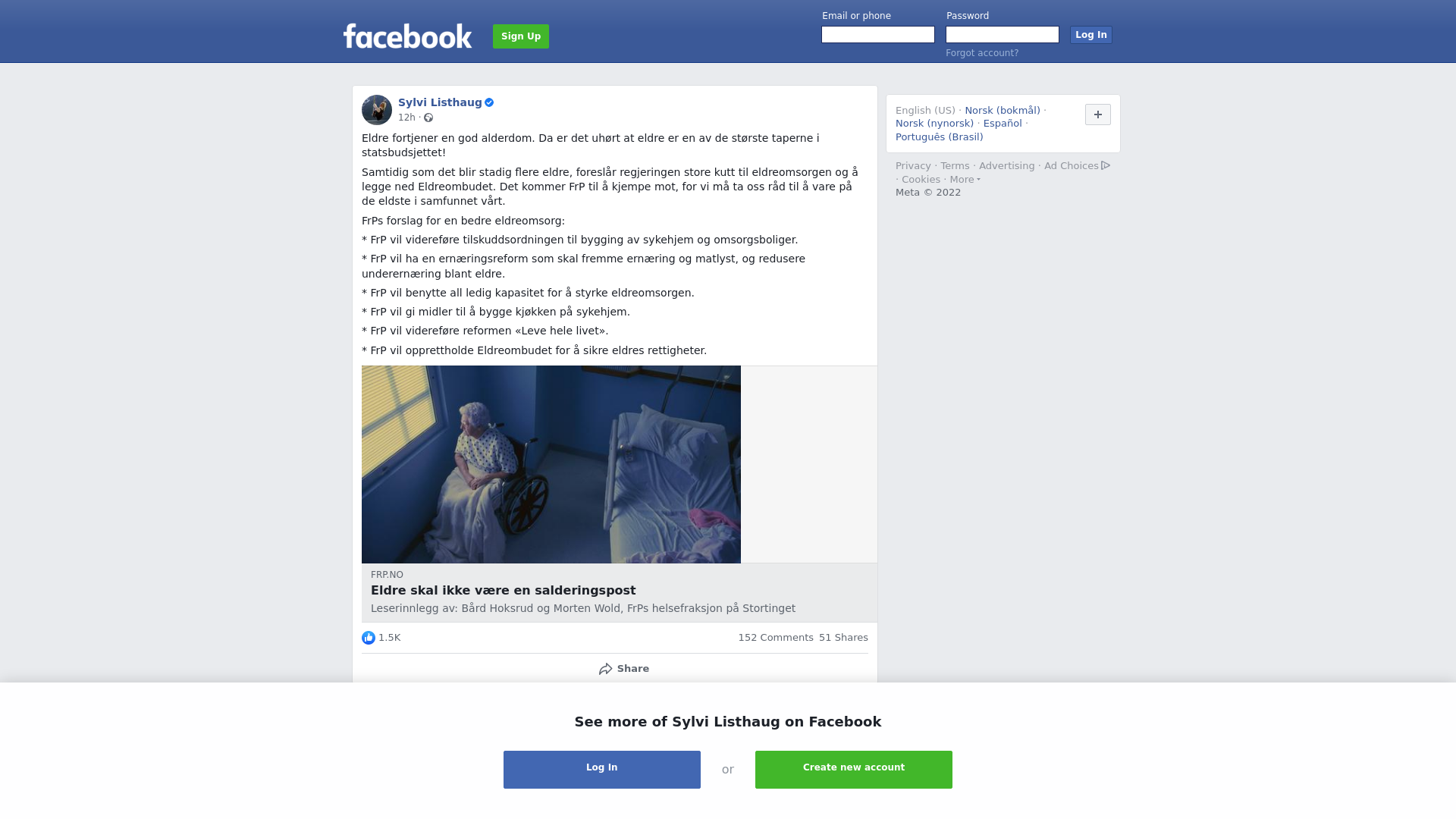The height and width of the screenshot is (819, 1456).
Task: Switch language to Norsk (bokmål)
Action: coord(1003,111)
